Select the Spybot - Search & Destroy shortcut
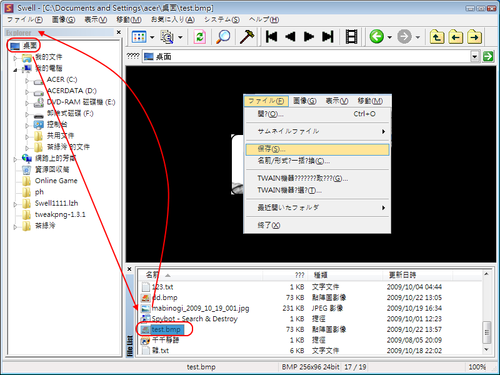 click(x=195, y=319)
